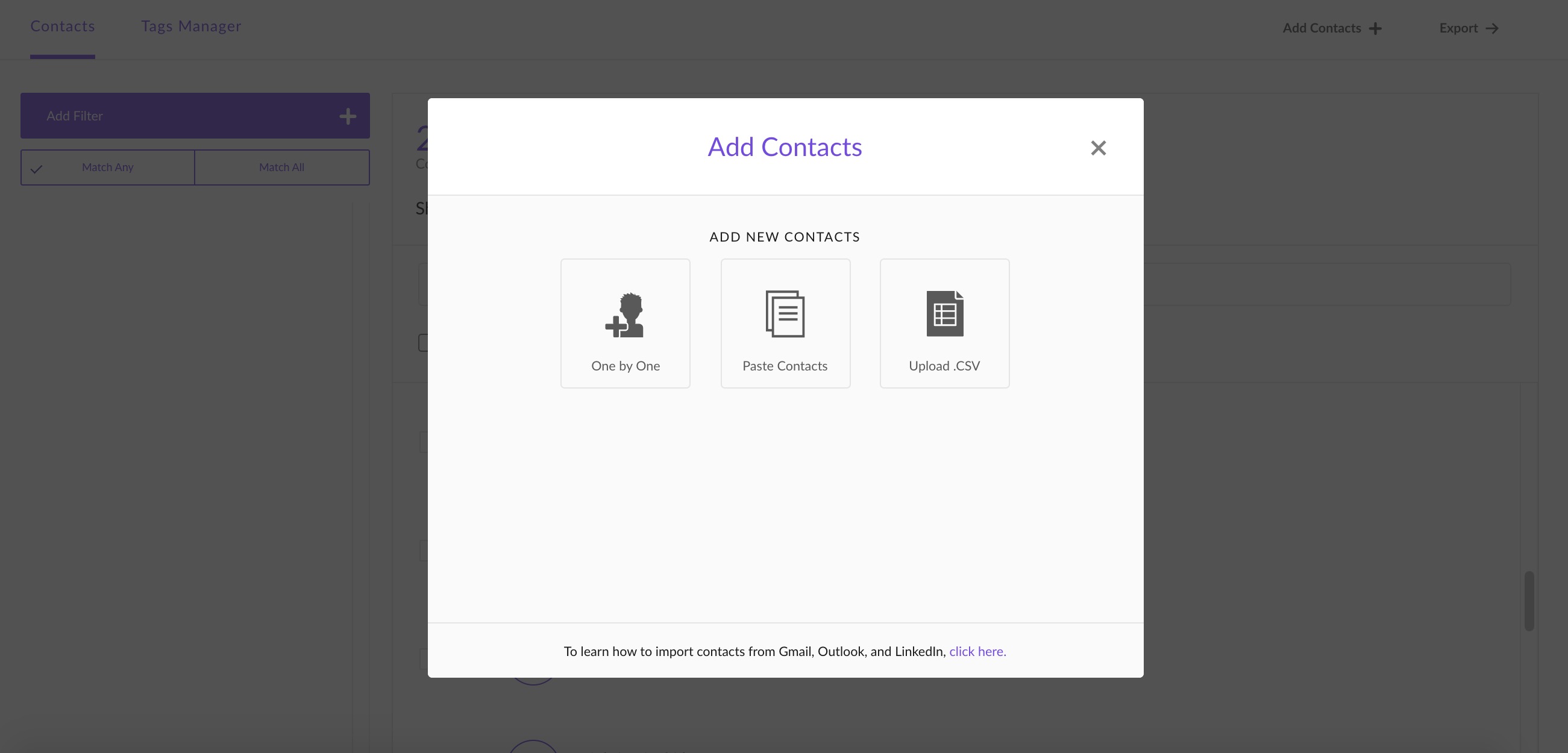This screenshot has height=753, width=1568.
Task: Choose the One by One contact option
Action: click(x=625, y=323)
